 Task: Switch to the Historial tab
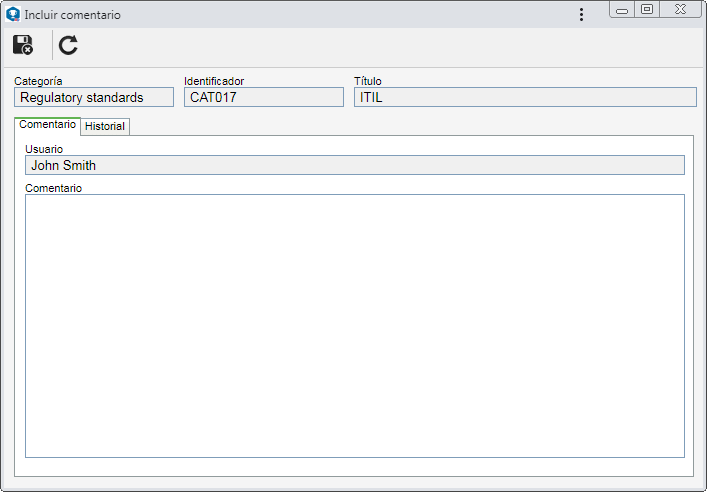[105, 126]
